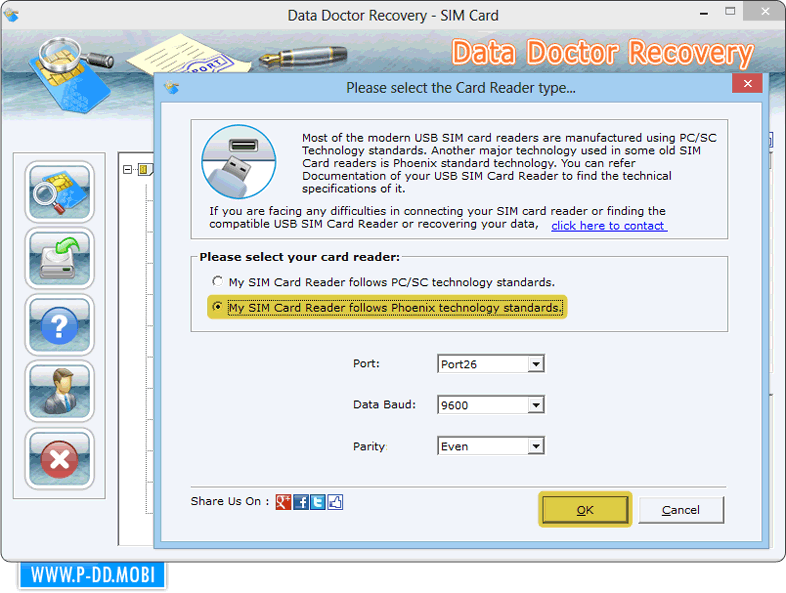
Task: Minimize the Data Doctor Recovery window
Action: coord(704,13)
